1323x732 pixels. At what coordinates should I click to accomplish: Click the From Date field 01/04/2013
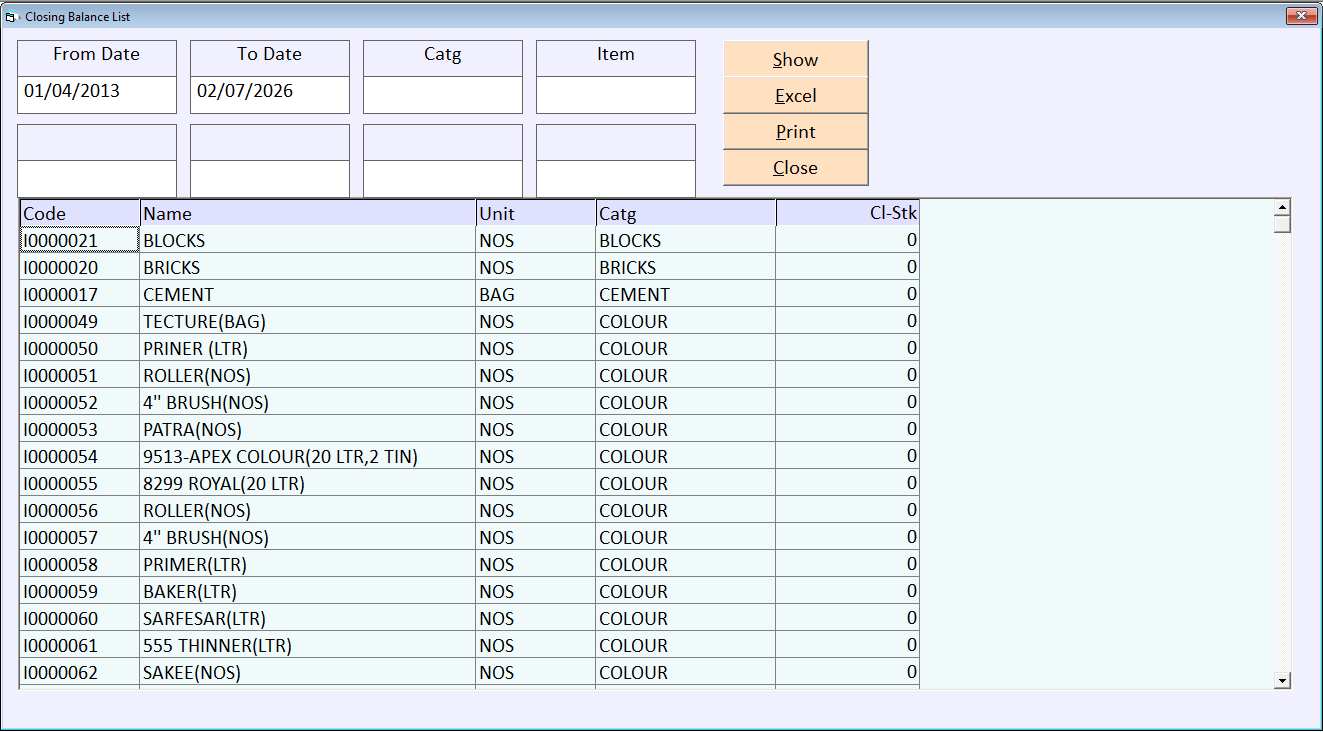(97, 95)
